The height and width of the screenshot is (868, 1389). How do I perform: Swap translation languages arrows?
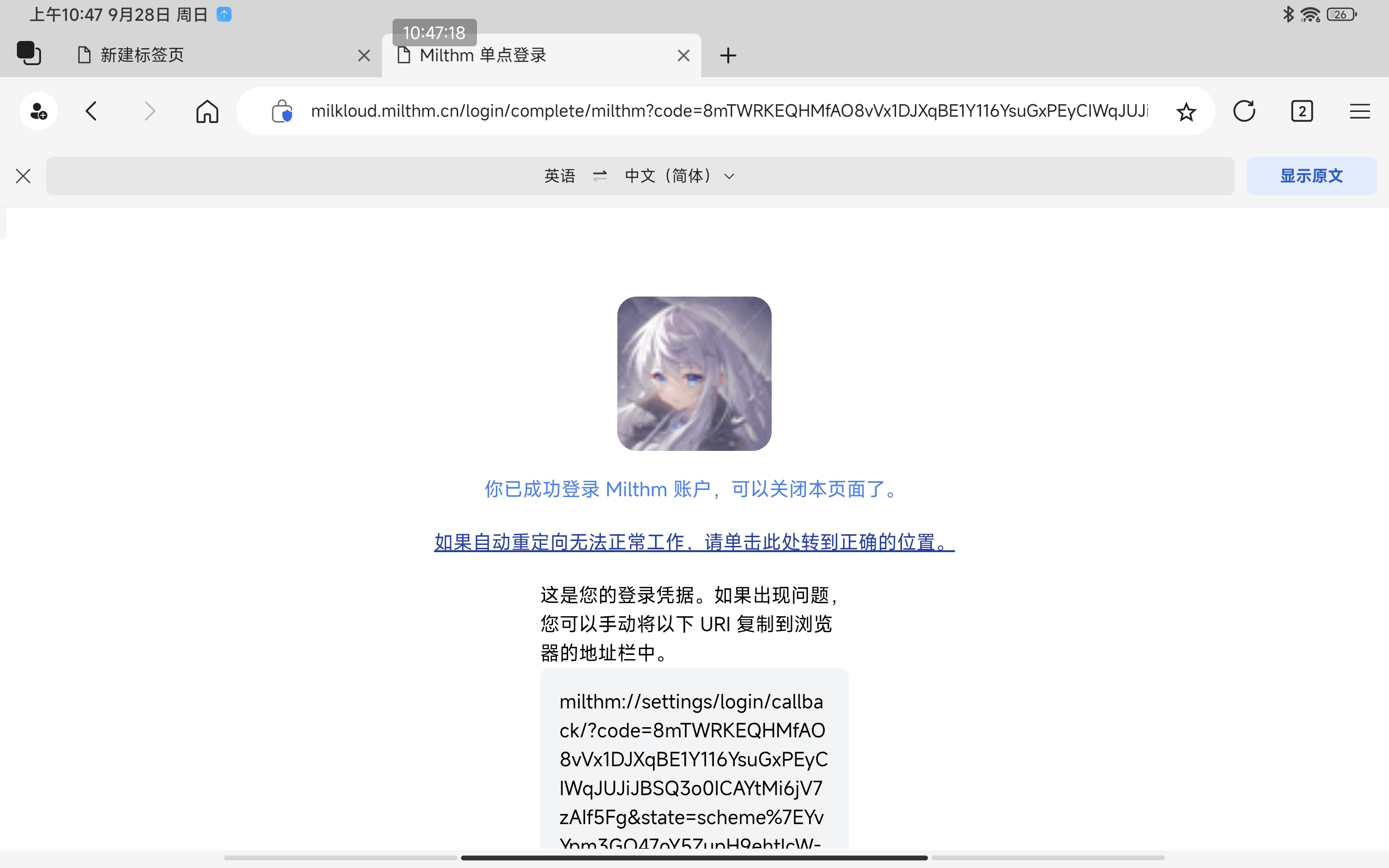click(600, 176)
